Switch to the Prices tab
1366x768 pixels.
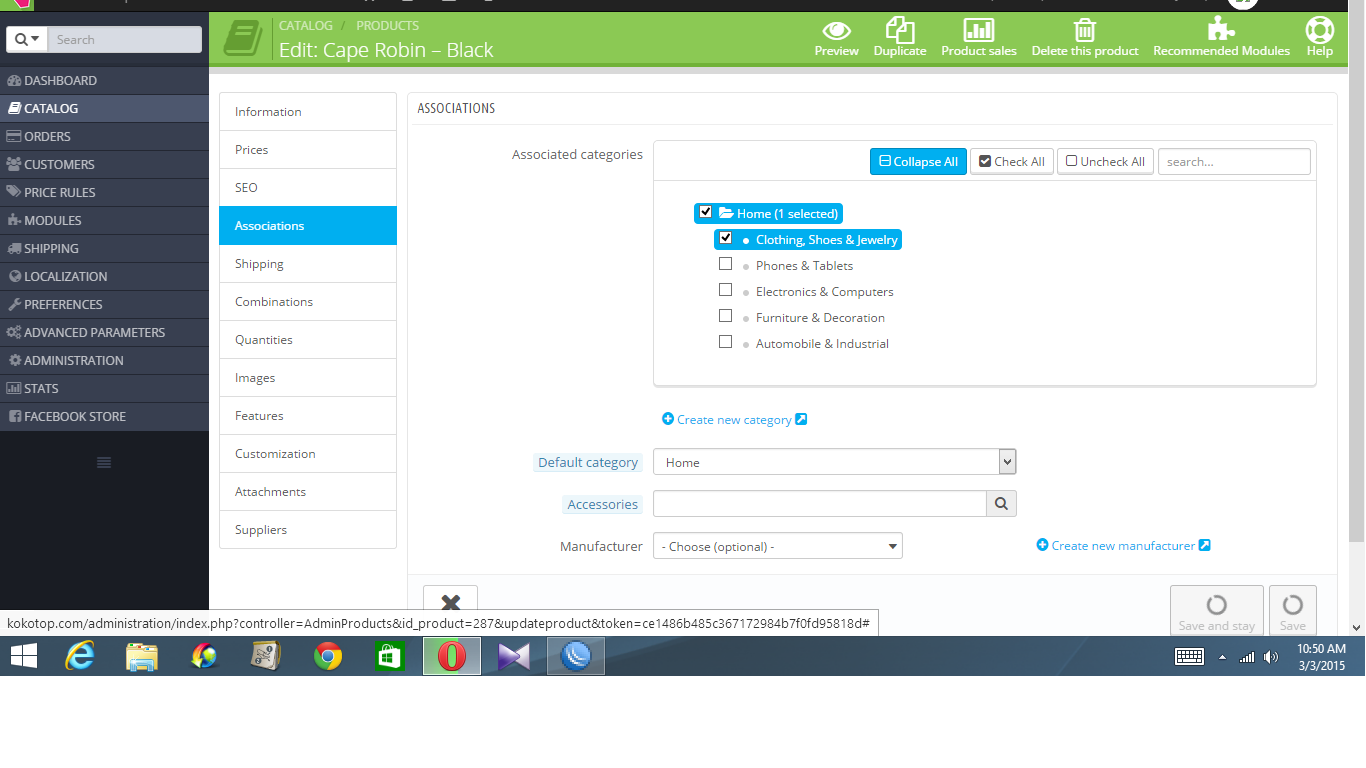pyautogui.click(x=308, y=150)
